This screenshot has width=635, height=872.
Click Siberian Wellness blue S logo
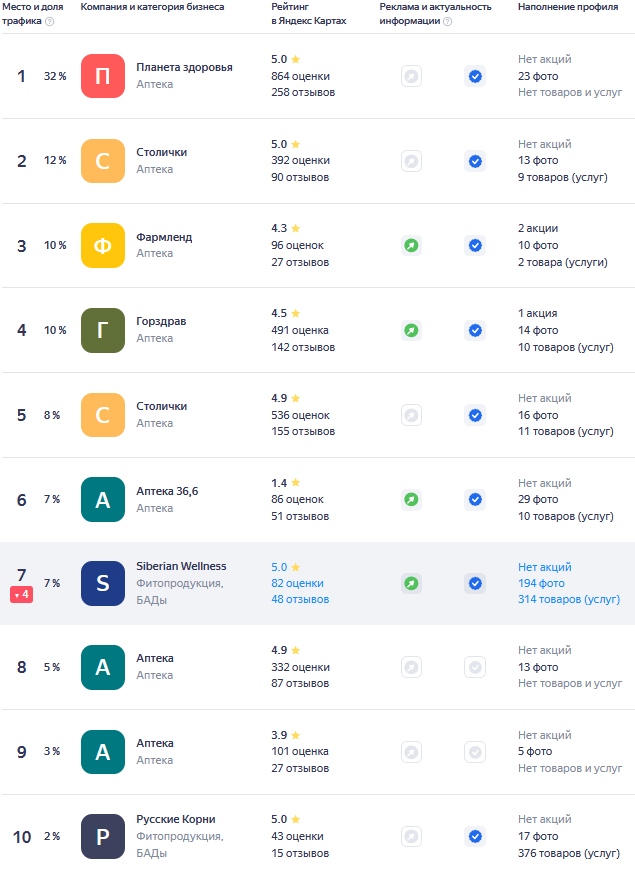103,583
